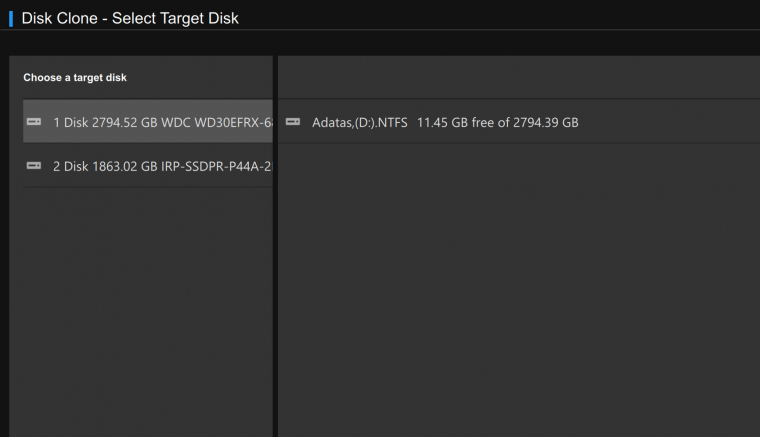
Task: Click the drive icon beside Disk 2 IRP-SSDPR
Action: [34, 166]
